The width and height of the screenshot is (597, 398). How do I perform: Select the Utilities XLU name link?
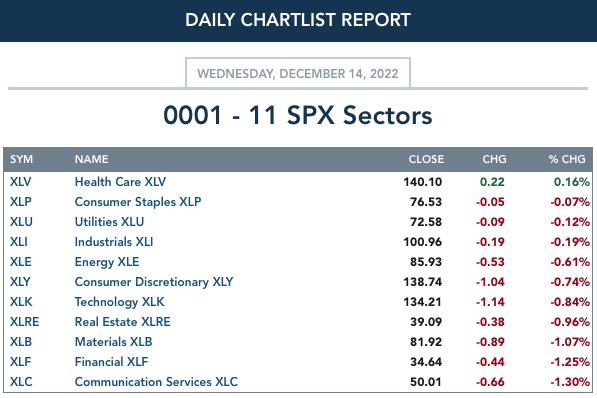coord(109,222)
